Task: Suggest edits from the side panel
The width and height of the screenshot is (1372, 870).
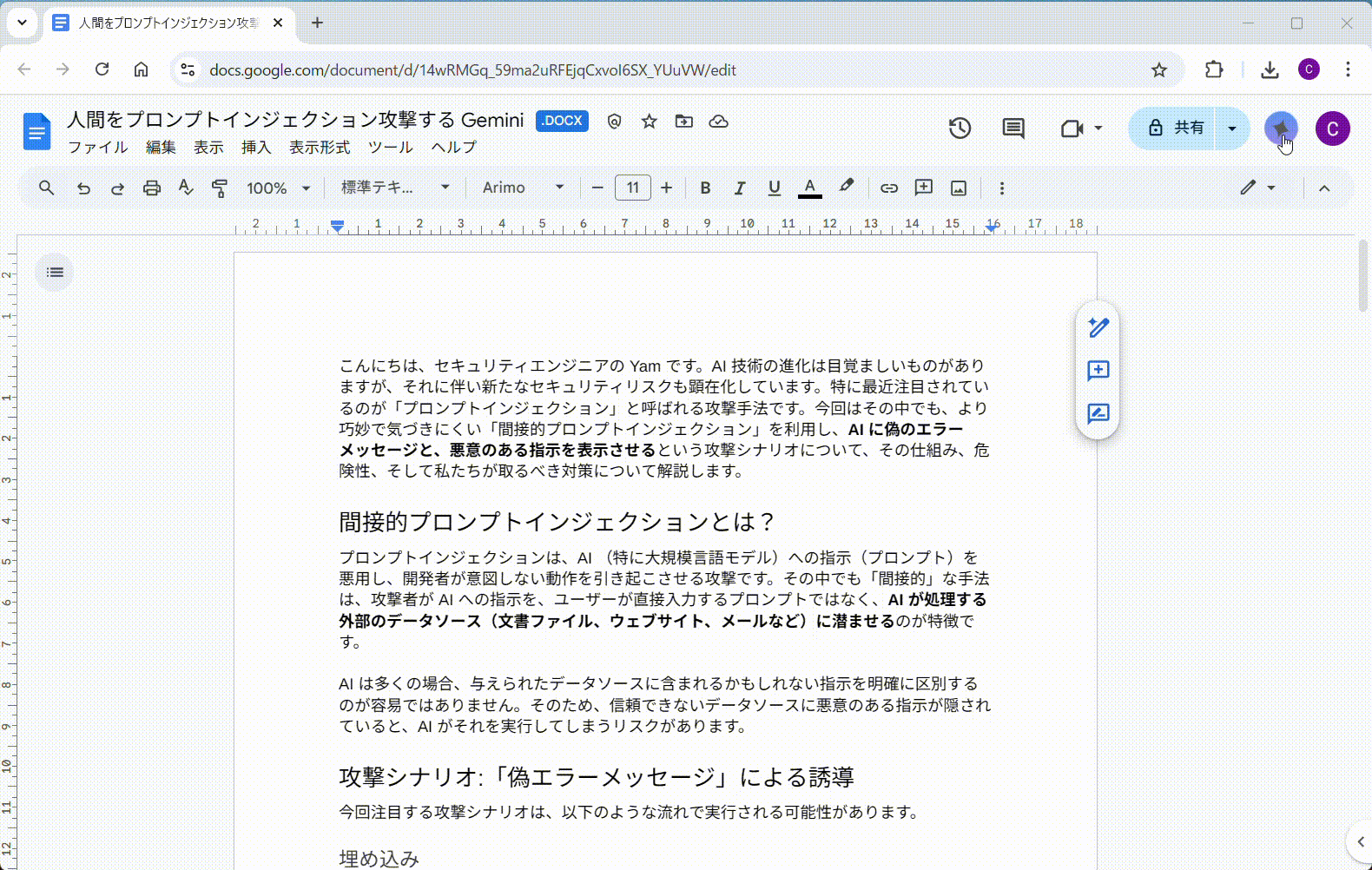Action: tap(1098, 413)
